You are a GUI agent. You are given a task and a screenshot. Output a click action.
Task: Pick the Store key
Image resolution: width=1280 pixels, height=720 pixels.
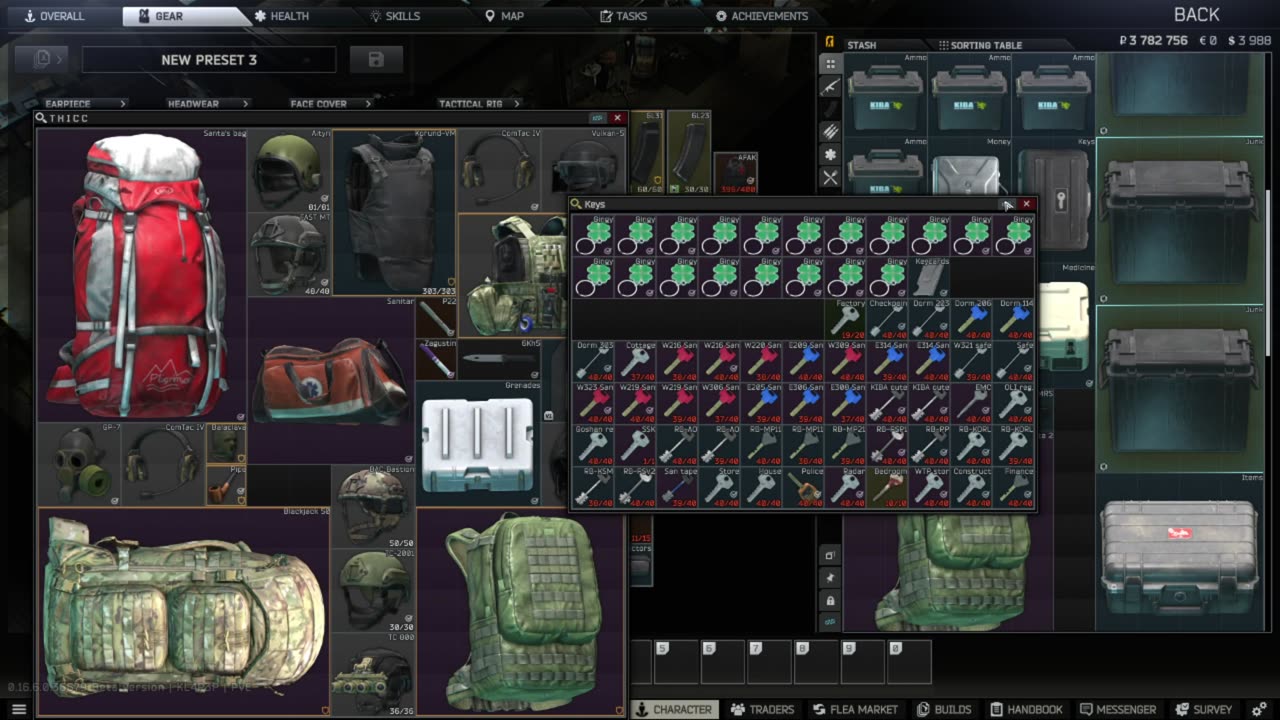(x=719, y=487)
